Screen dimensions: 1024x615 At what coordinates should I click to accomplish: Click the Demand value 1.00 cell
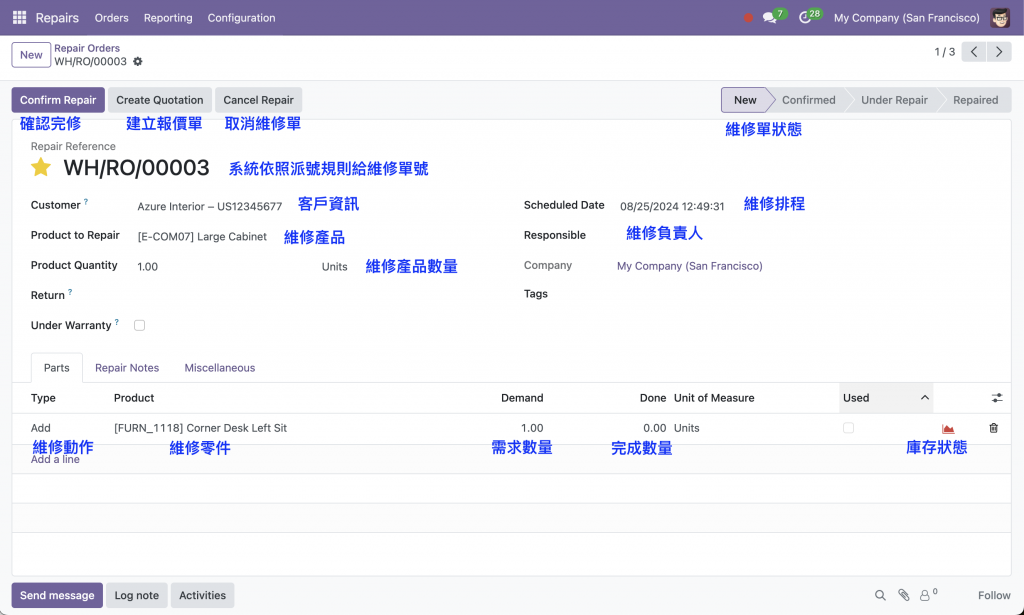click(x=532, y=428)
